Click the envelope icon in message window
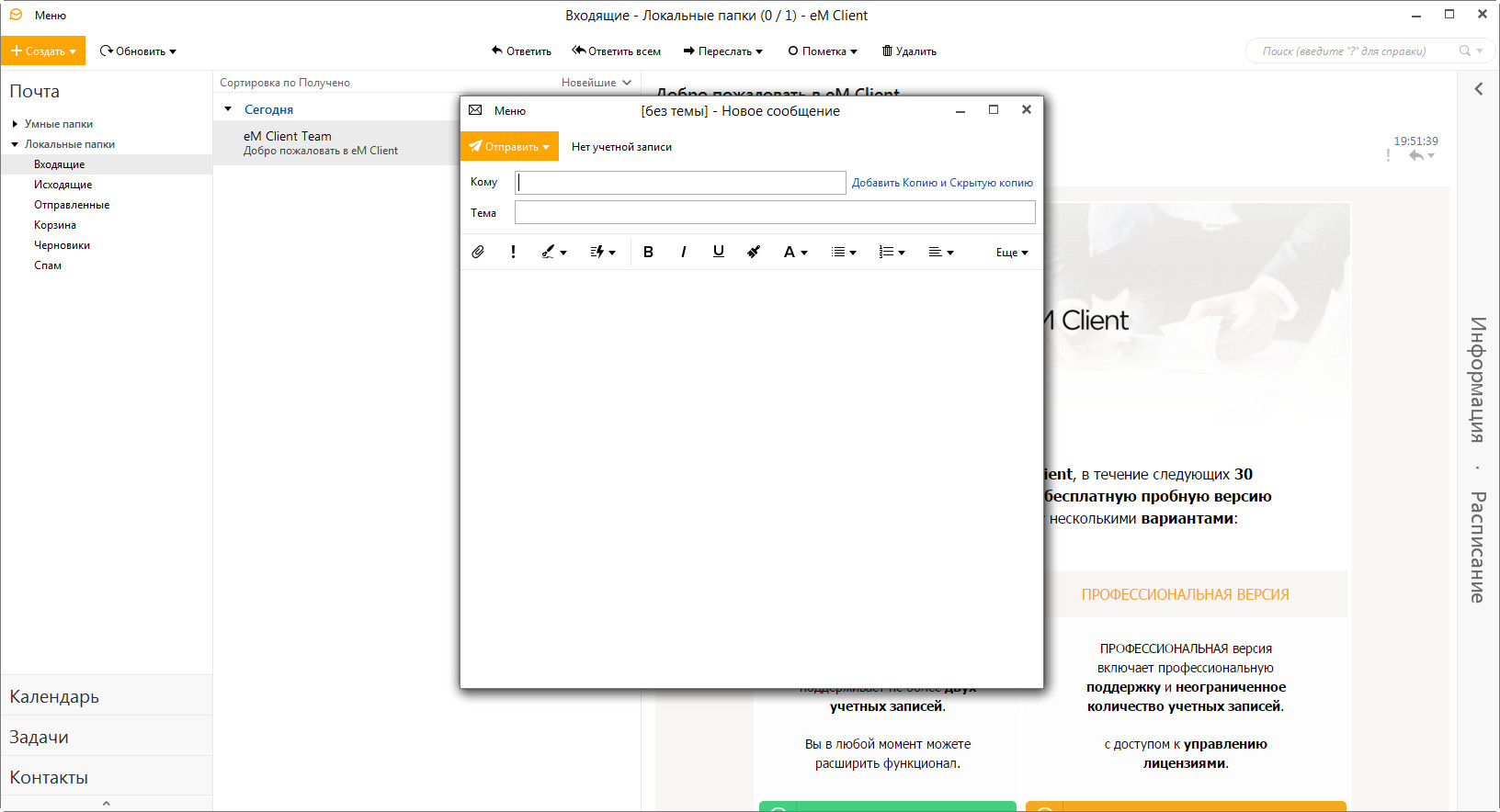Screen dimensions: 1500x812 [x=475, y=110]
